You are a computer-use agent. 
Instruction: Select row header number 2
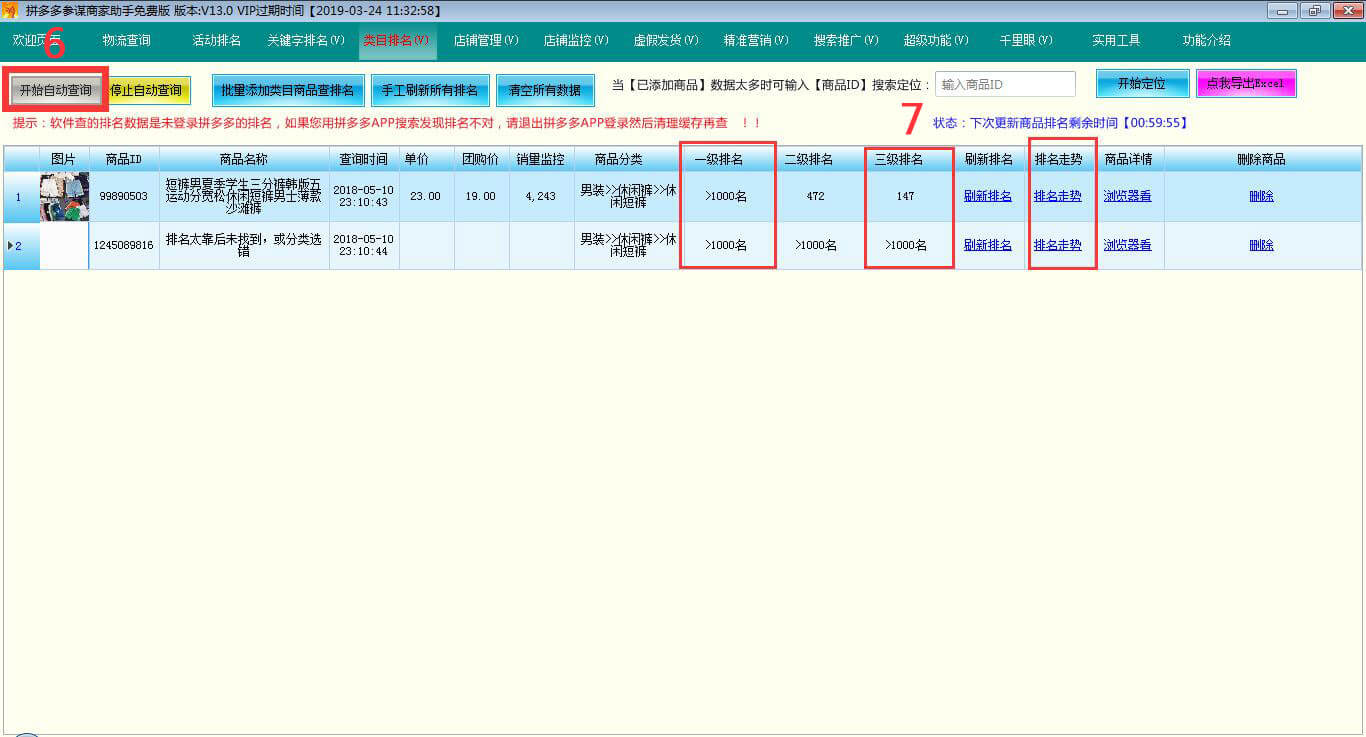coord(20,245)
